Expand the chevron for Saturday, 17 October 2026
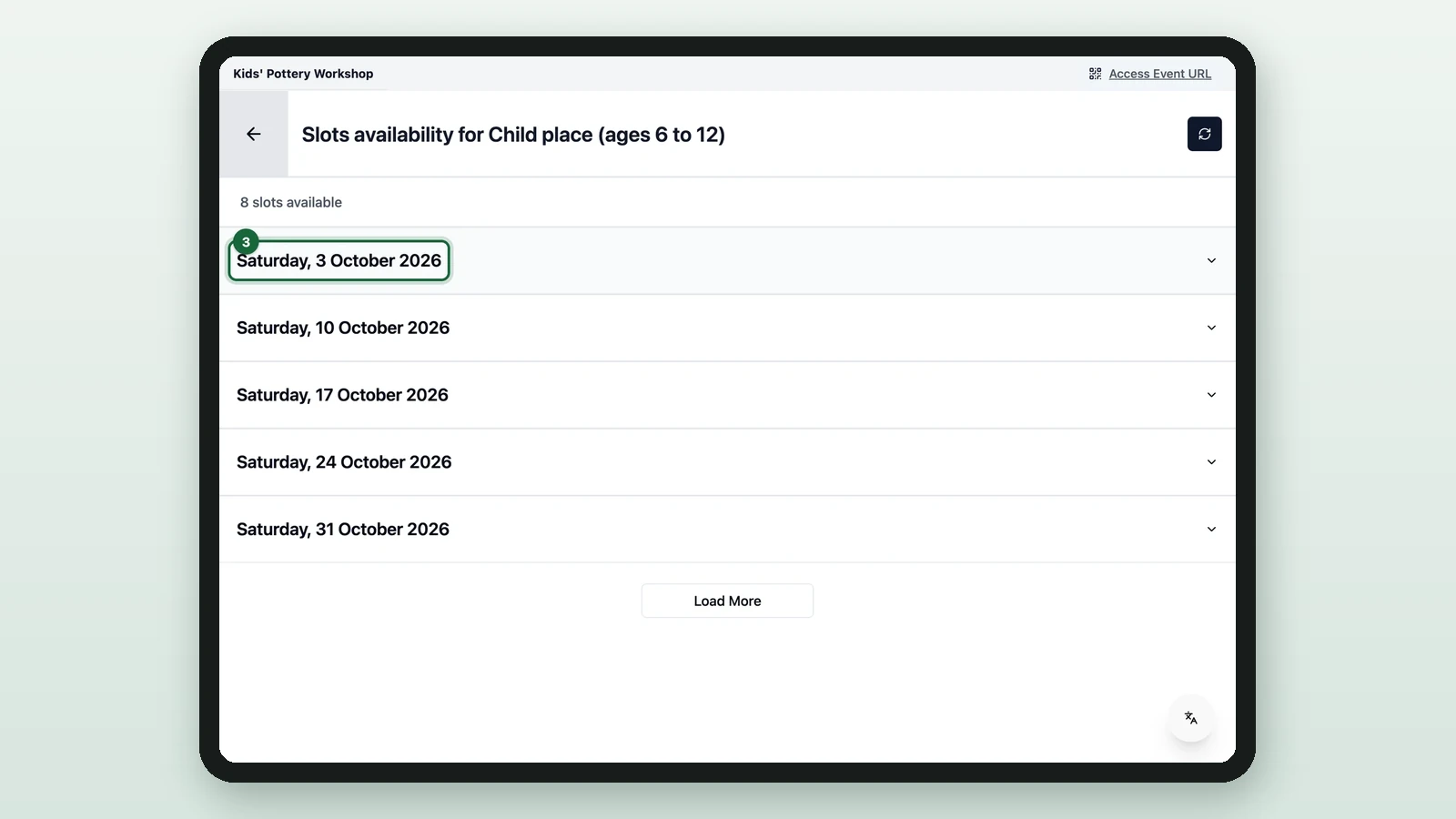This screenshot has width=1456, height=819. [1211, 395]
